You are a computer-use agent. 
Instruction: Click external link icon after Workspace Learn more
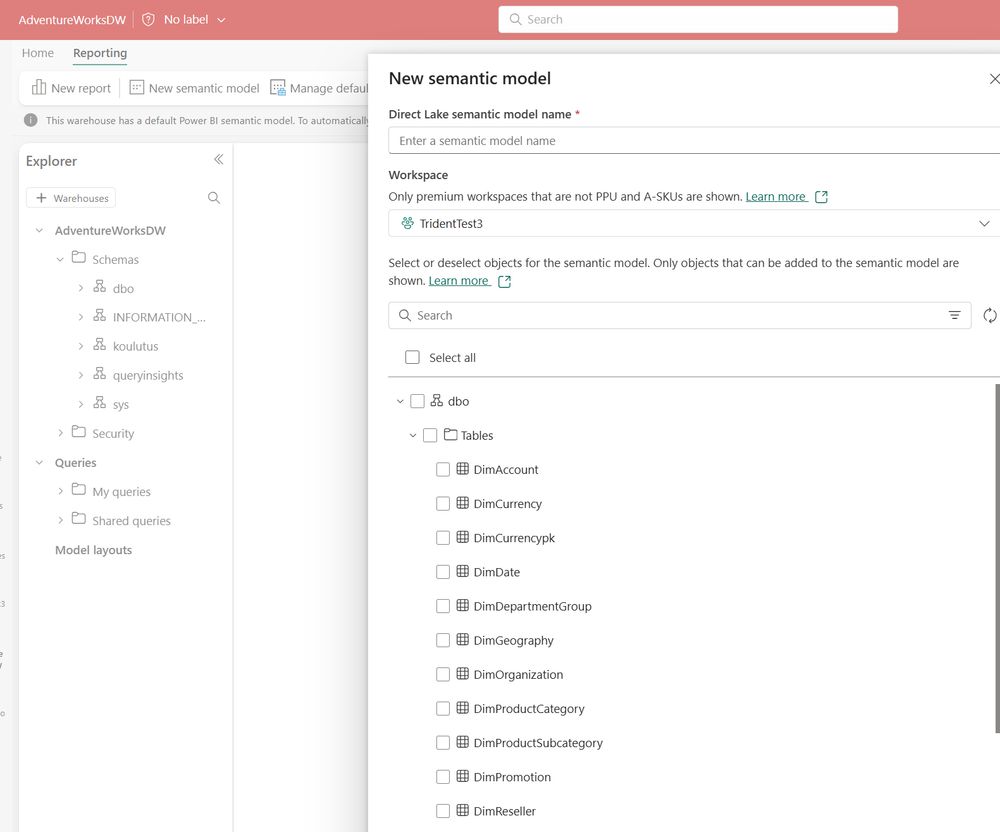(x=821, y=197)
